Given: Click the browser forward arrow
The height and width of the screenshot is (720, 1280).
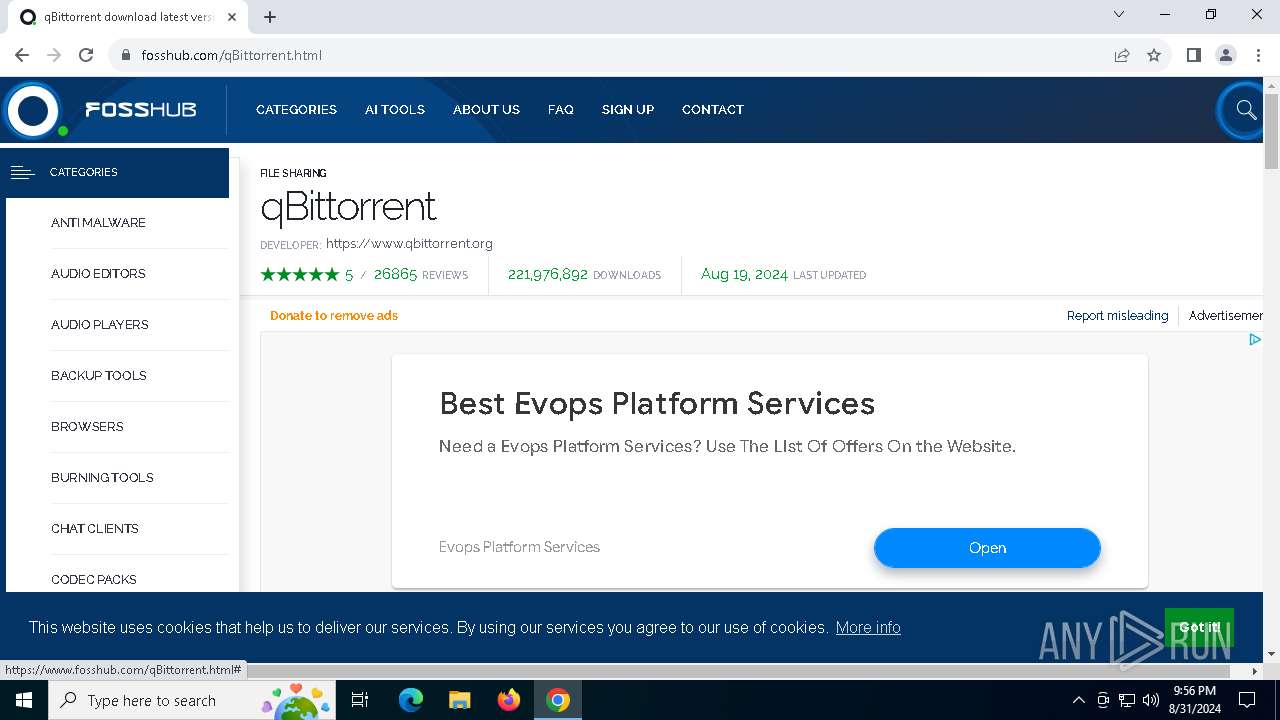Looking at the screenshot, I should 54,55.
